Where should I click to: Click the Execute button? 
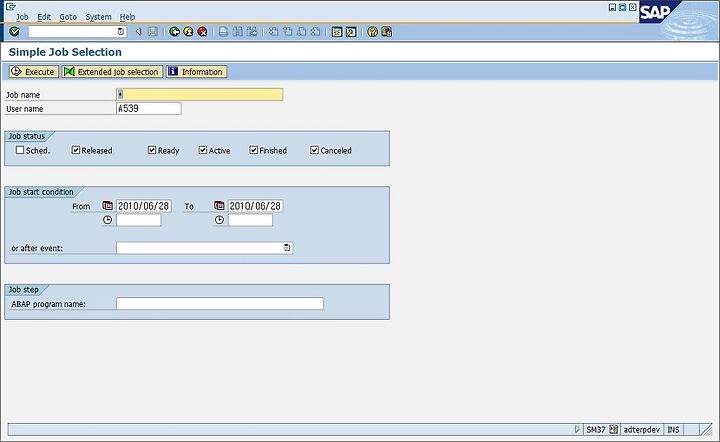[34, 72]
